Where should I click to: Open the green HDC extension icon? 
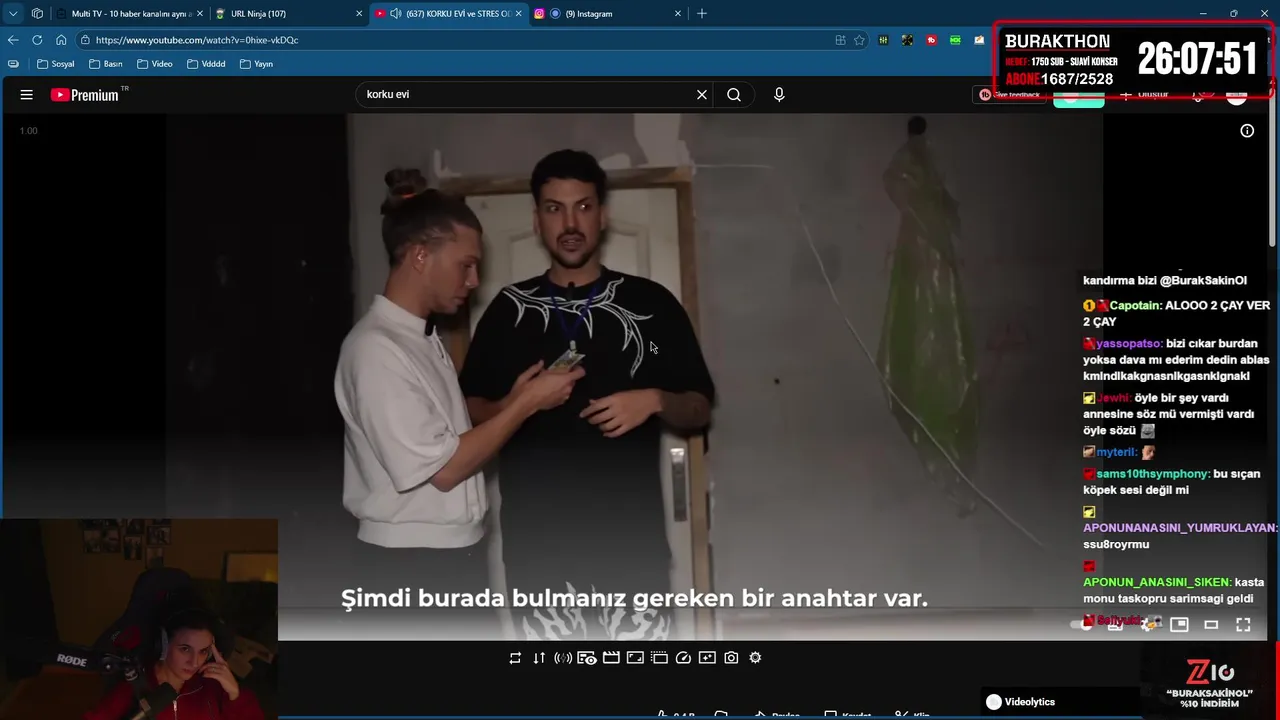(955, 40)
